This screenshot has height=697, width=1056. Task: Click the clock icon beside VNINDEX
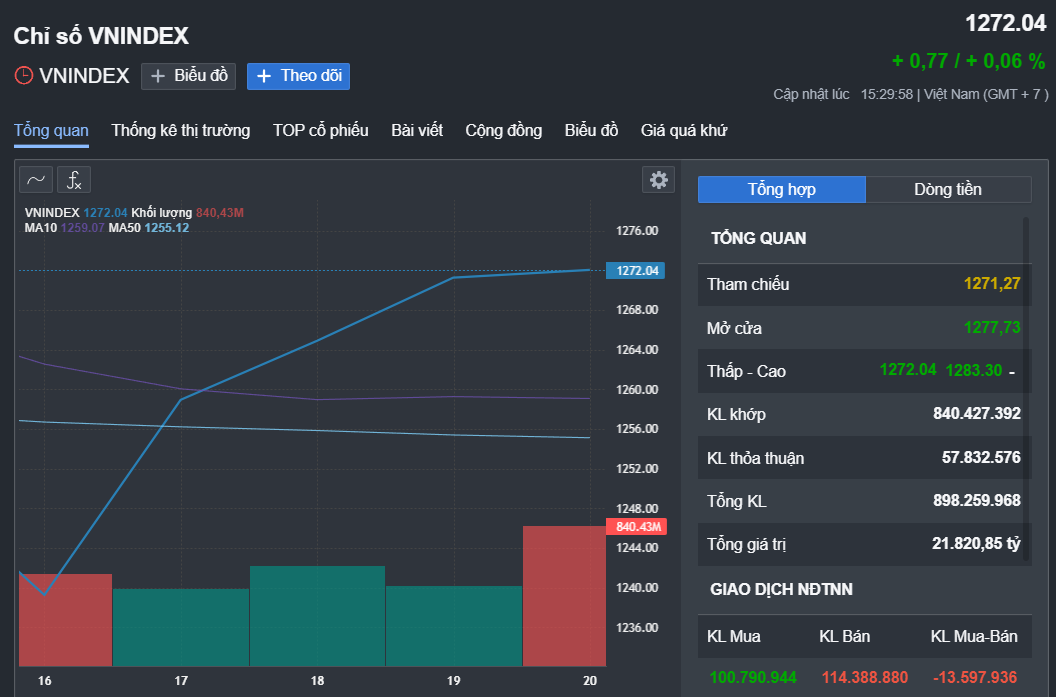[x=23, y=76]
